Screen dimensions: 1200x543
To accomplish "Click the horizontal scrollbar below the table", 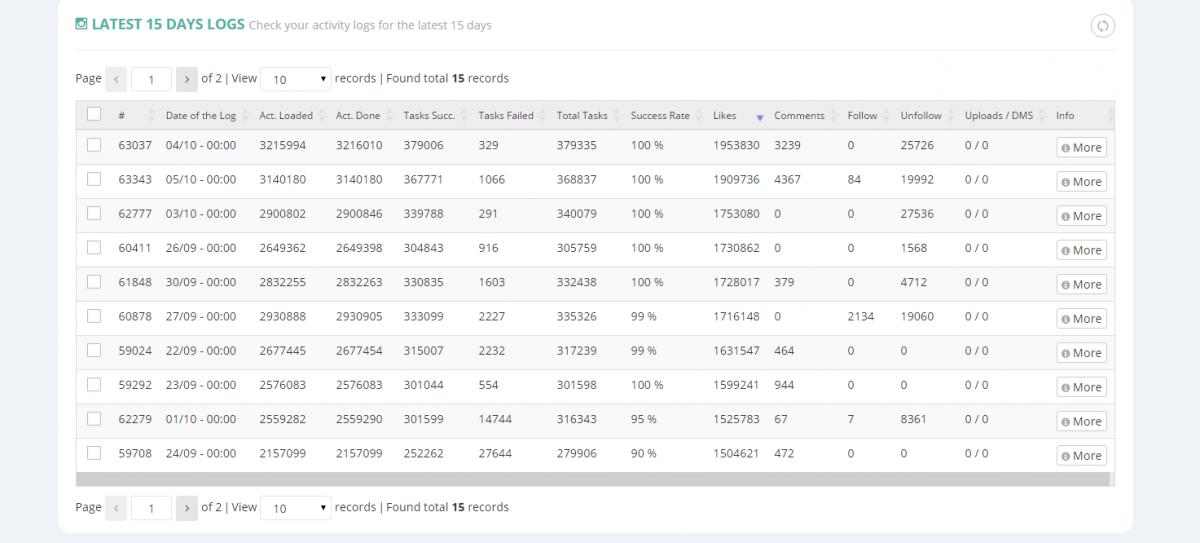I will [593, 479].
